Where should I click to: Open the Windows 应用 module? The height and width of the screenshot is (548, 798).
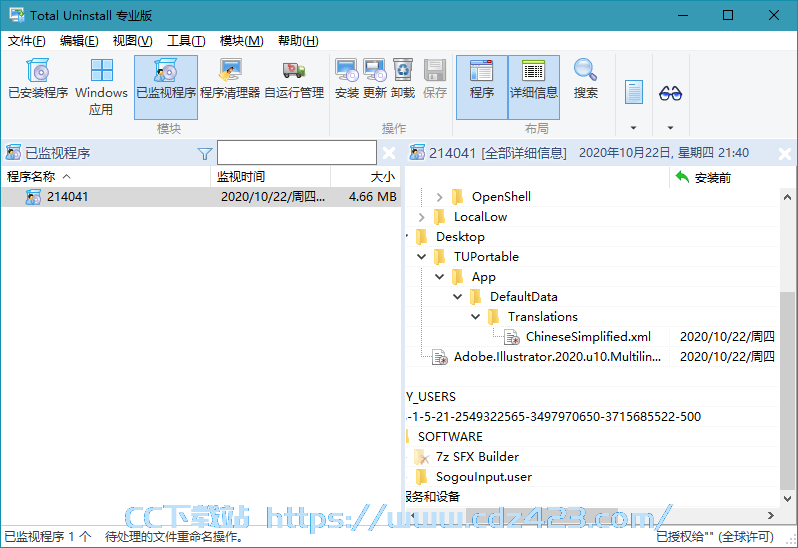(x=101, y=87)
